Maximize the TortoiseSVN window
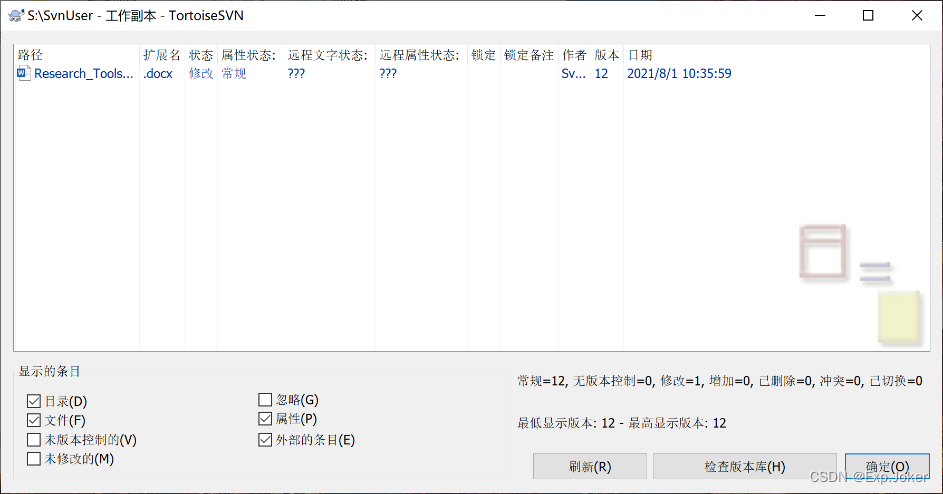This screenshot has width=943, height=494. (x=868, y=15)
